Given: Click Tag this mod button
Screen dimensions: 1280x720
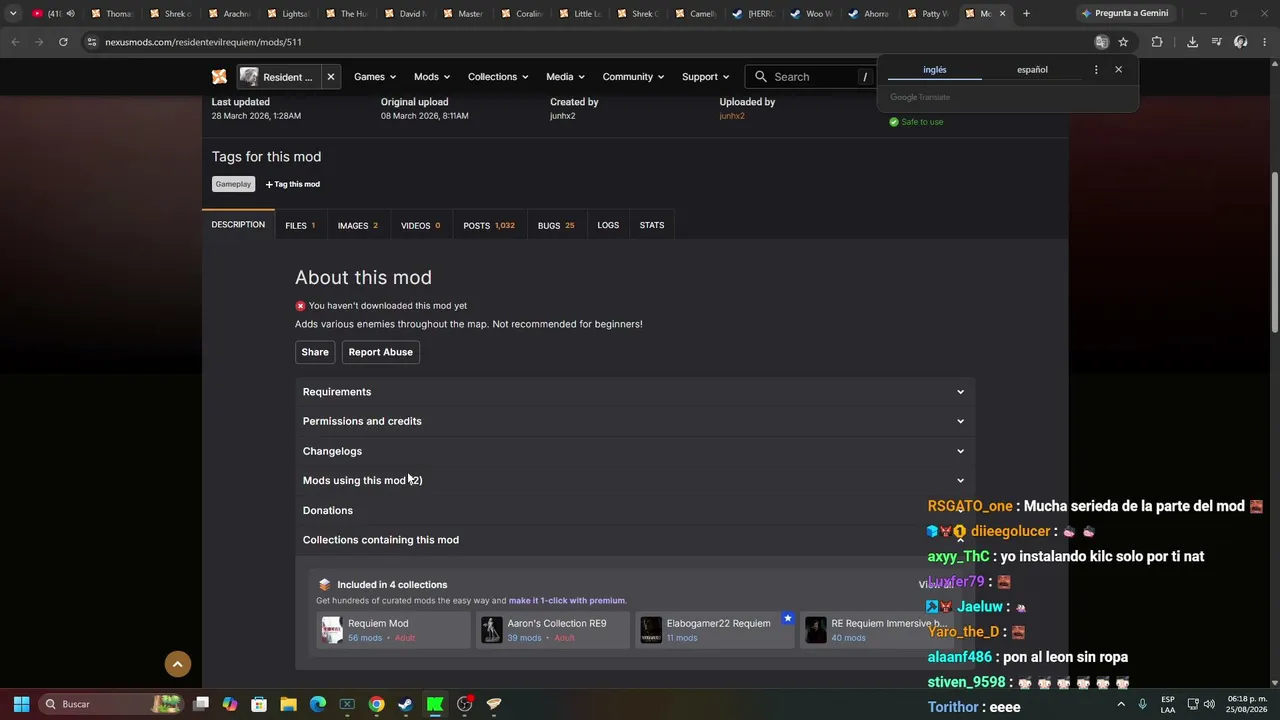Looking at the screenshot, I should pyautogui.click(x=293, y=184).
